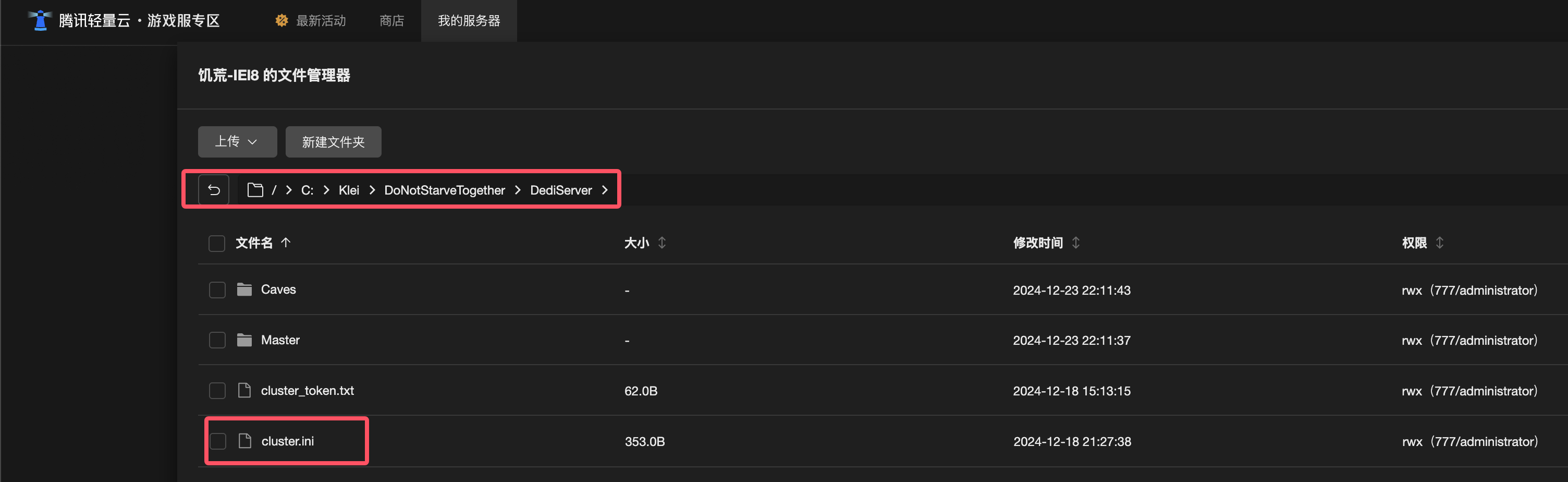The height and width of the screenshot is (482, 1568).
Task: Check the box for the Caves folder
Action: 217,290
